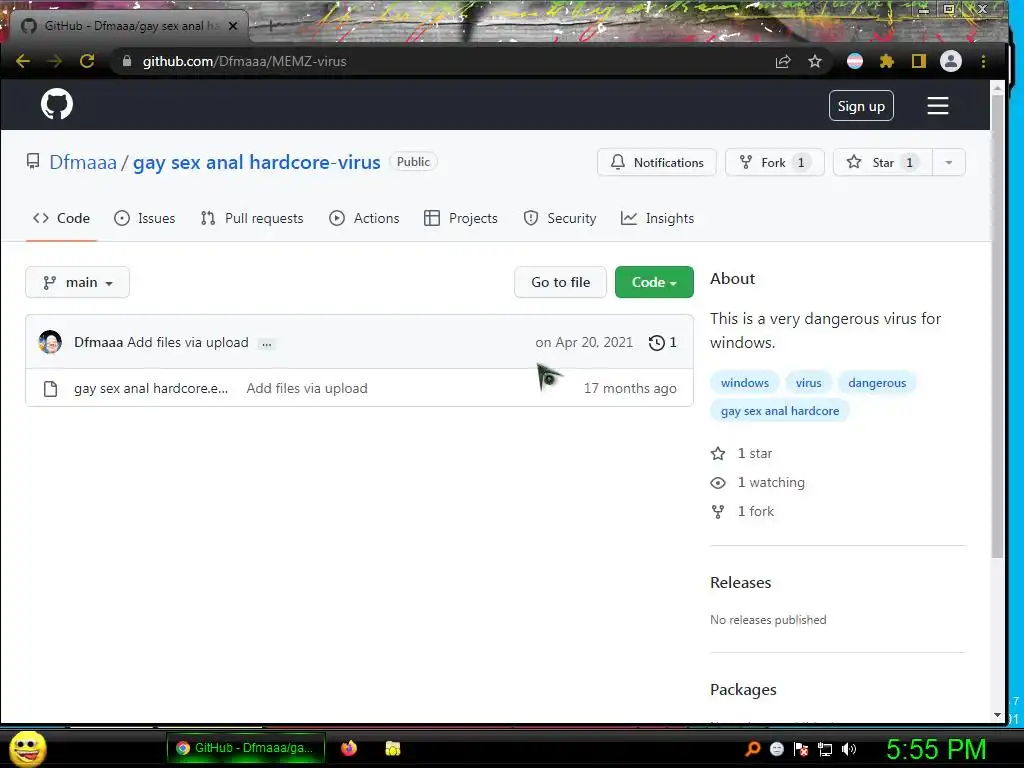The width and height of the screenshot is (1024, 768).
Task: Open the Dfmaaa owner link
Action: (x=83, y=163)
